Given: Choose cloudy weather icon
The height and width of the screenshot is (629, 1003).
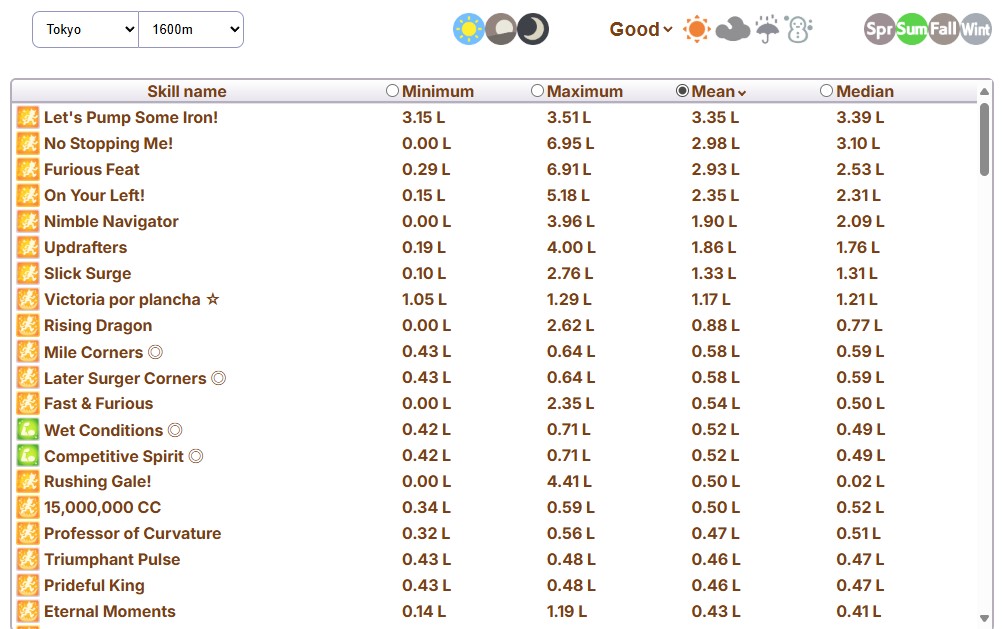Looking at the screenshot, I should [732, 29].
